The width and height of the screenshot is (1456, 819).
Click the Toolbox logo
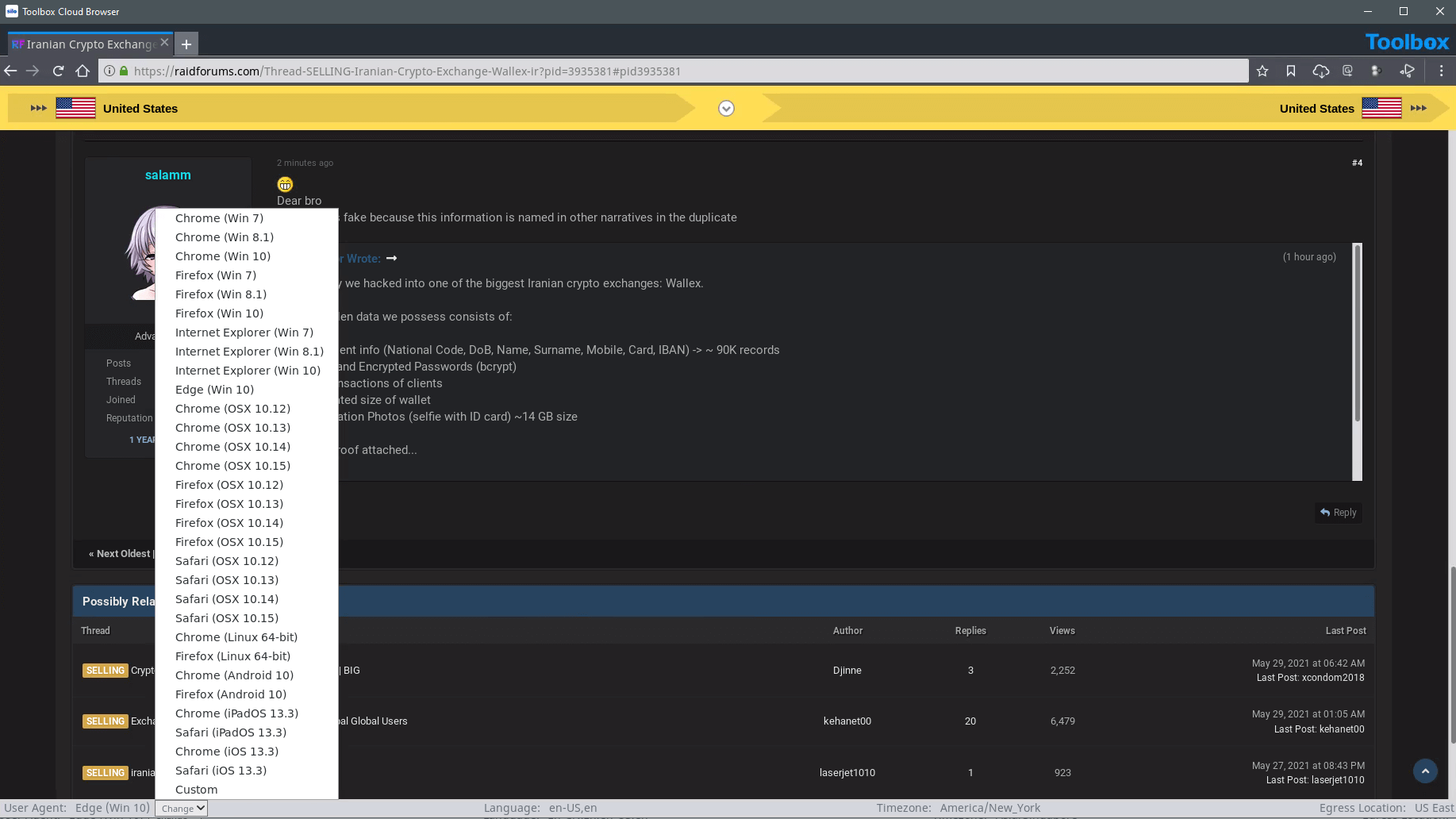(x=1407, y=42)
